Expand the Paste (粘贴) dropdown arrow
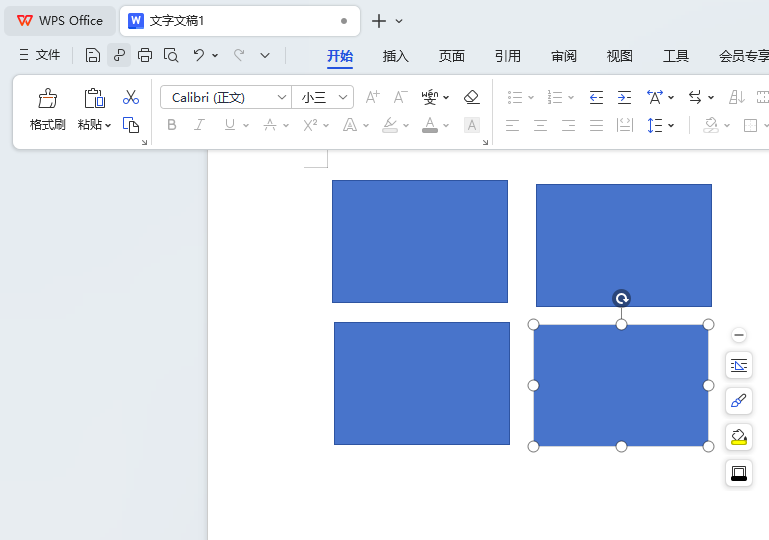The width and height of the screenshot is (769, 540). pyautogui.click(x=108, y=126)
